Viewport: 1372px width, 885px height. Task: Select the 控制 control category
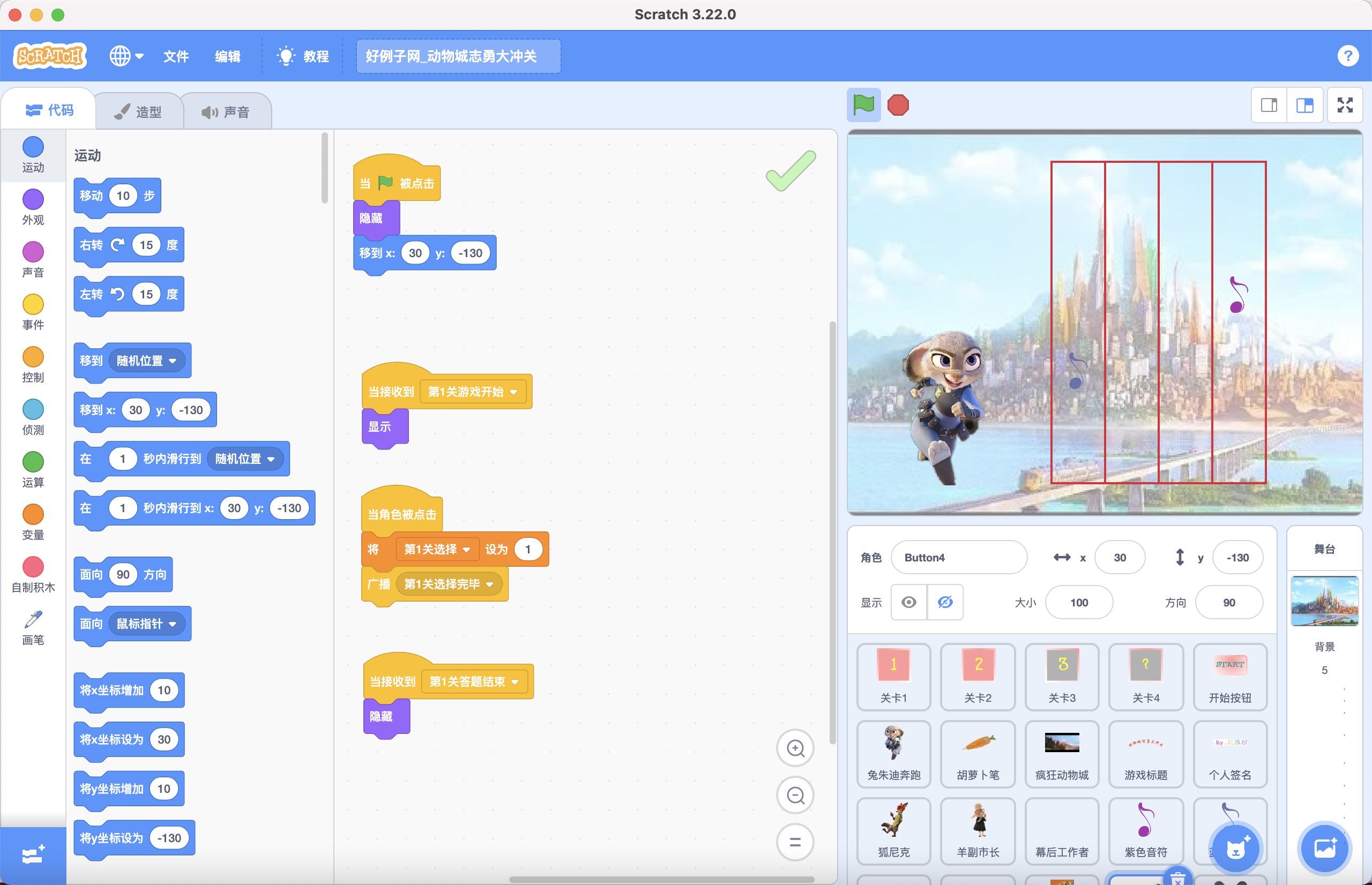(x=33, y=365)
